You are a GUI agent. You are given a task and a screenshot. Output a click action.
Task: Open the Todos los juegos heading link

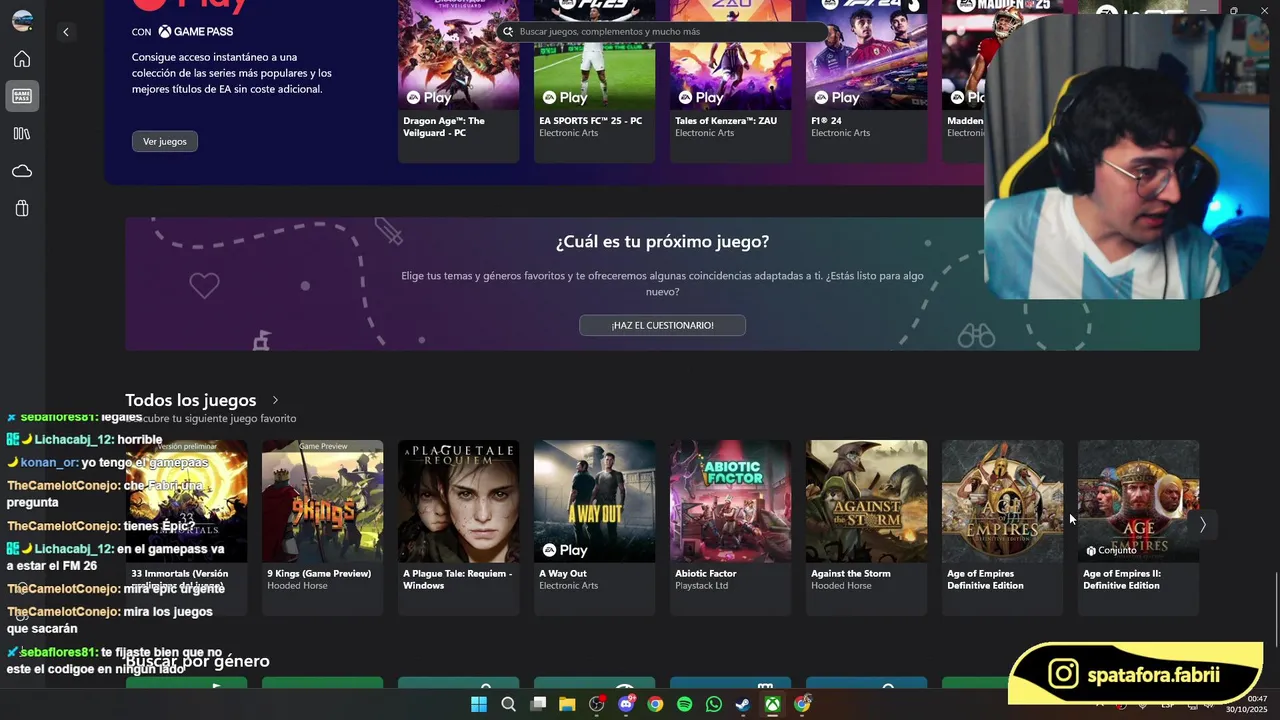point(191,400)
